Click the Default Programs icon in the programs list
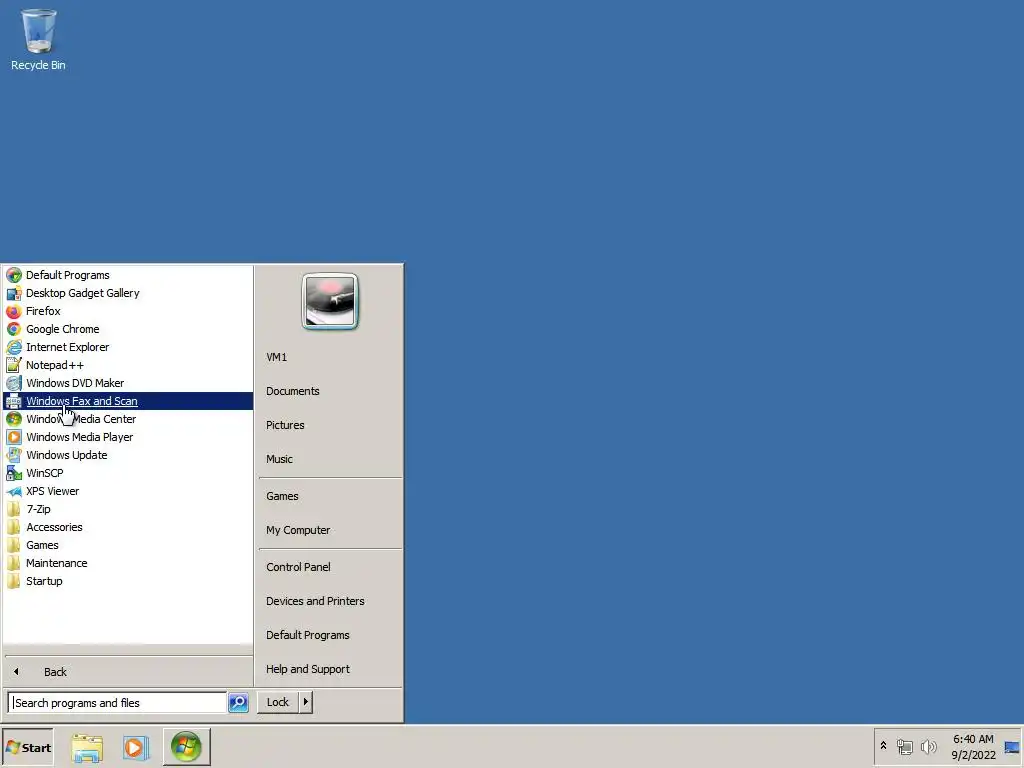 click(x=14, y=275)
